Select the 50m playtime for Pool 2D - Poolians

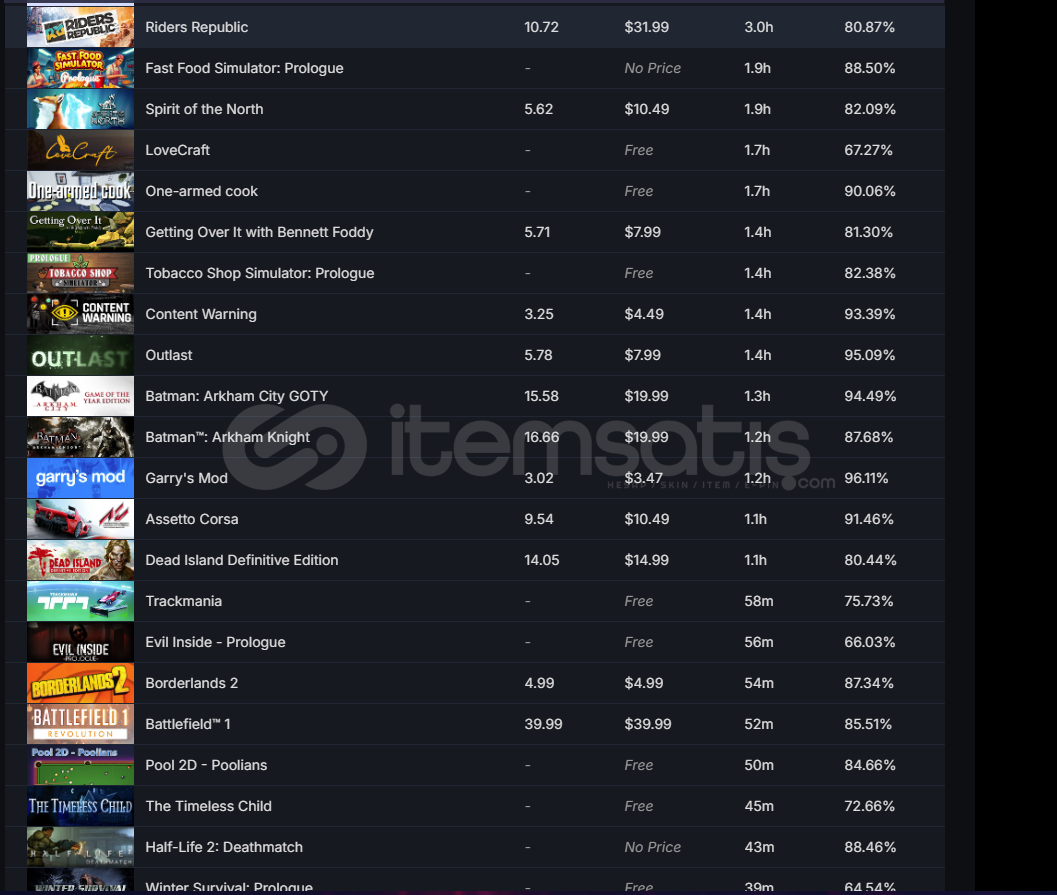(x=759, y=765)
